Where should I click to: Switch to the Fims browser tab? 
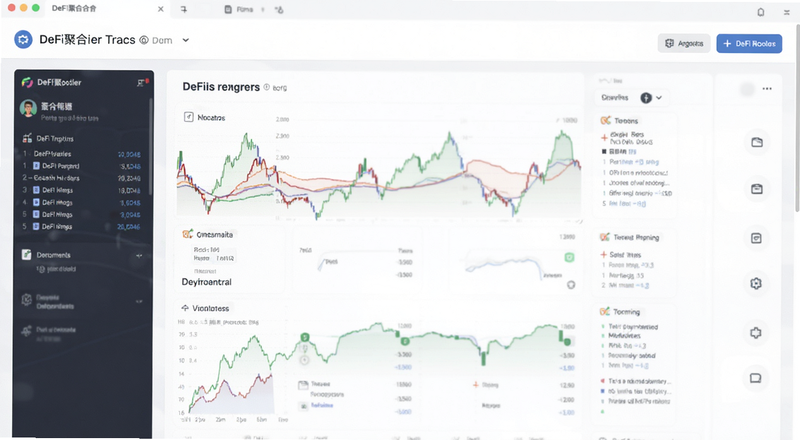tap(239, 9)
